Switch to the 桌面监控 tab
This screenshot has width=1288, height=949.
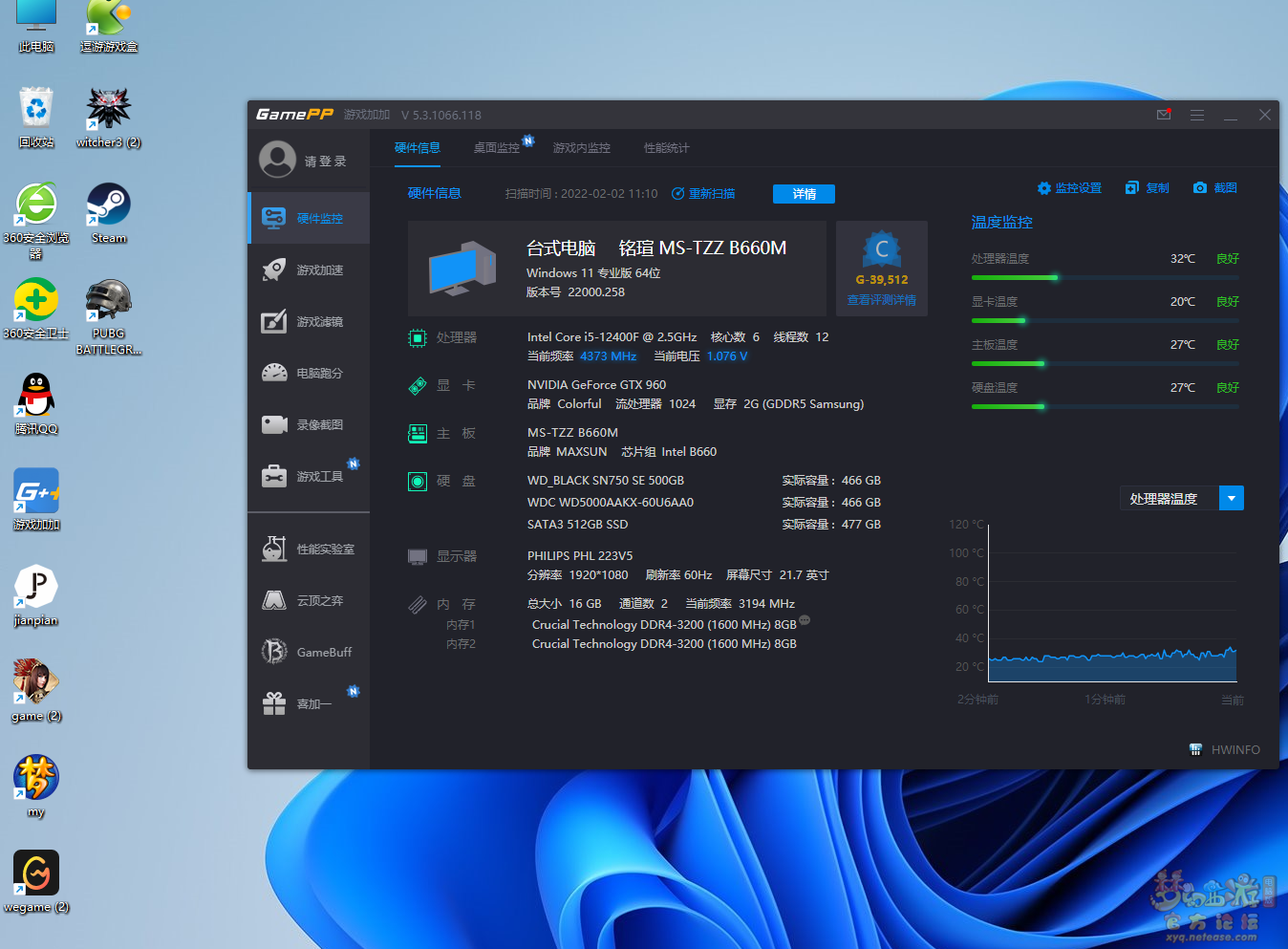tap(497, 148)
